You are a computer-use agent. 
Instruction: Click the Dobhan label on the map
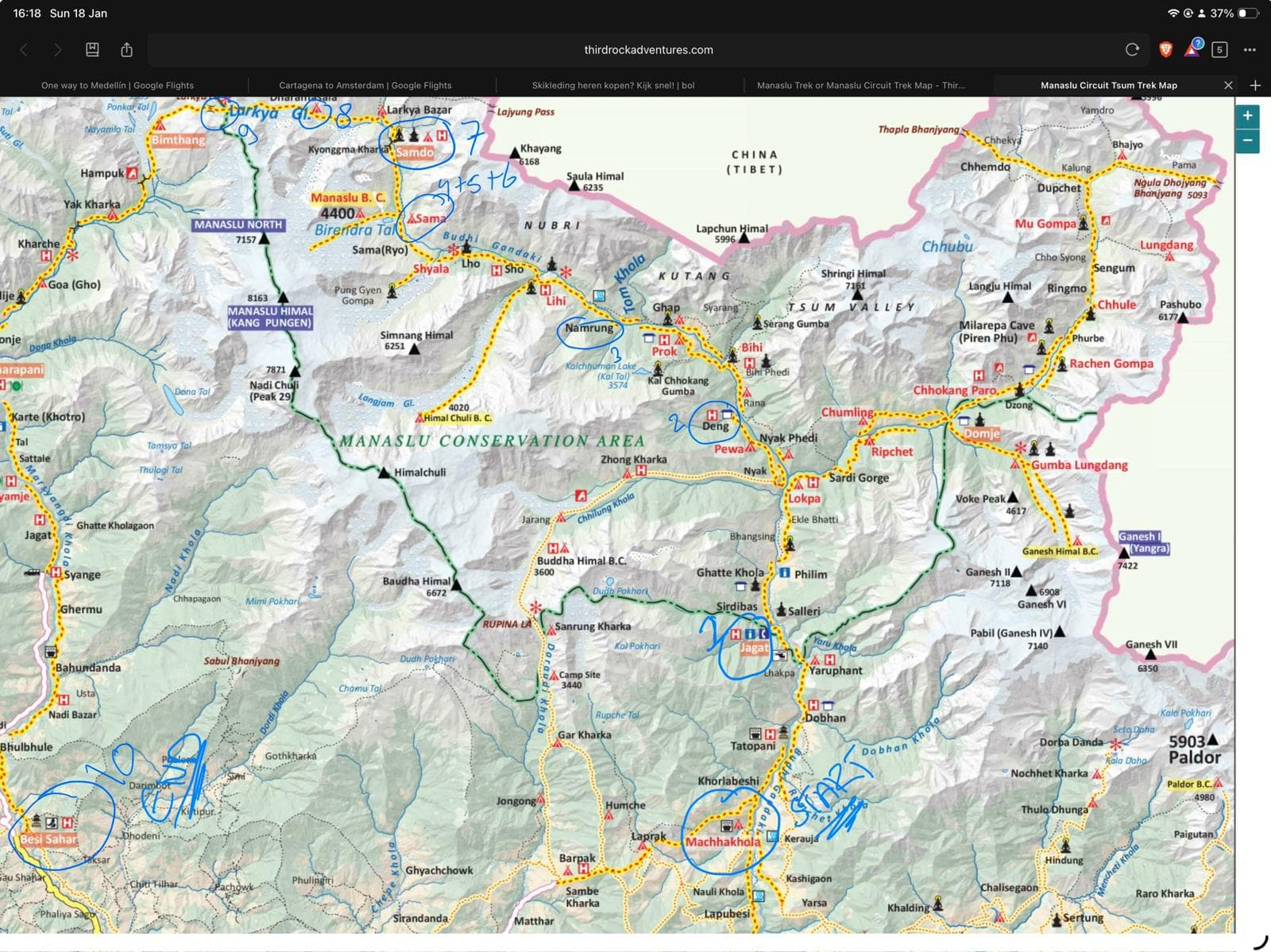click(x=825, y=718)
